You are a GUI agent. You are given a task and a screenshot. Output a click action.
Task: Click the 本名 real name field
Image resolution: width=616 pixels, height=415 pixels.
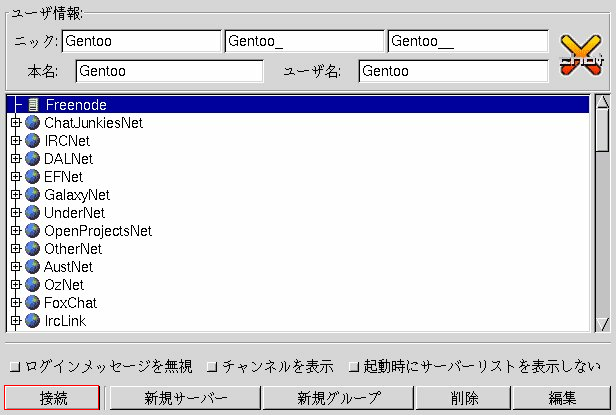pos(169,71)
